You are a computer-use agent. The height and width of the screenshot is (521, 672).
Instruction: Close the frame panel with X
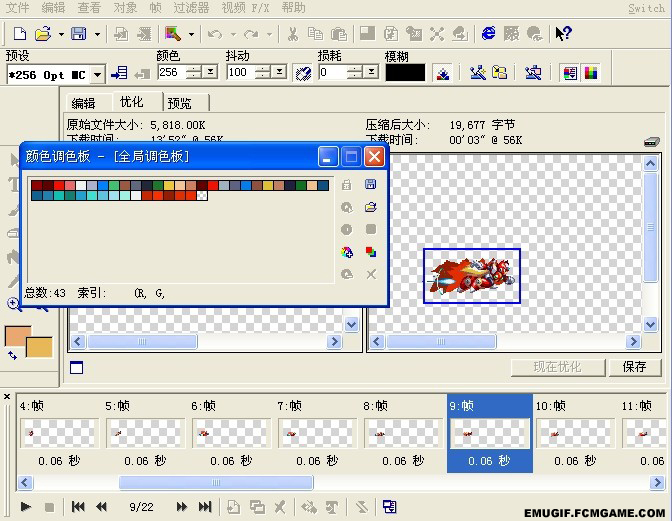click(x=7, y=397)
